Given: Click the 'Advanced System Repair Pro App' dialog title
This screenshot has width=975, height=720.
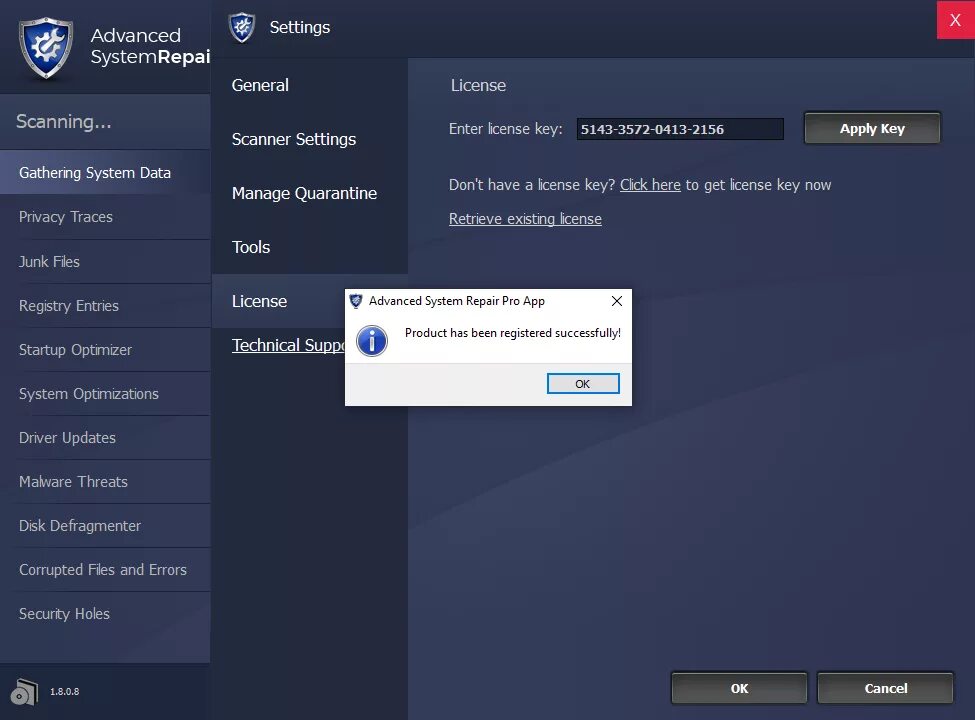Looking at the screenshot, I should 456,301.
